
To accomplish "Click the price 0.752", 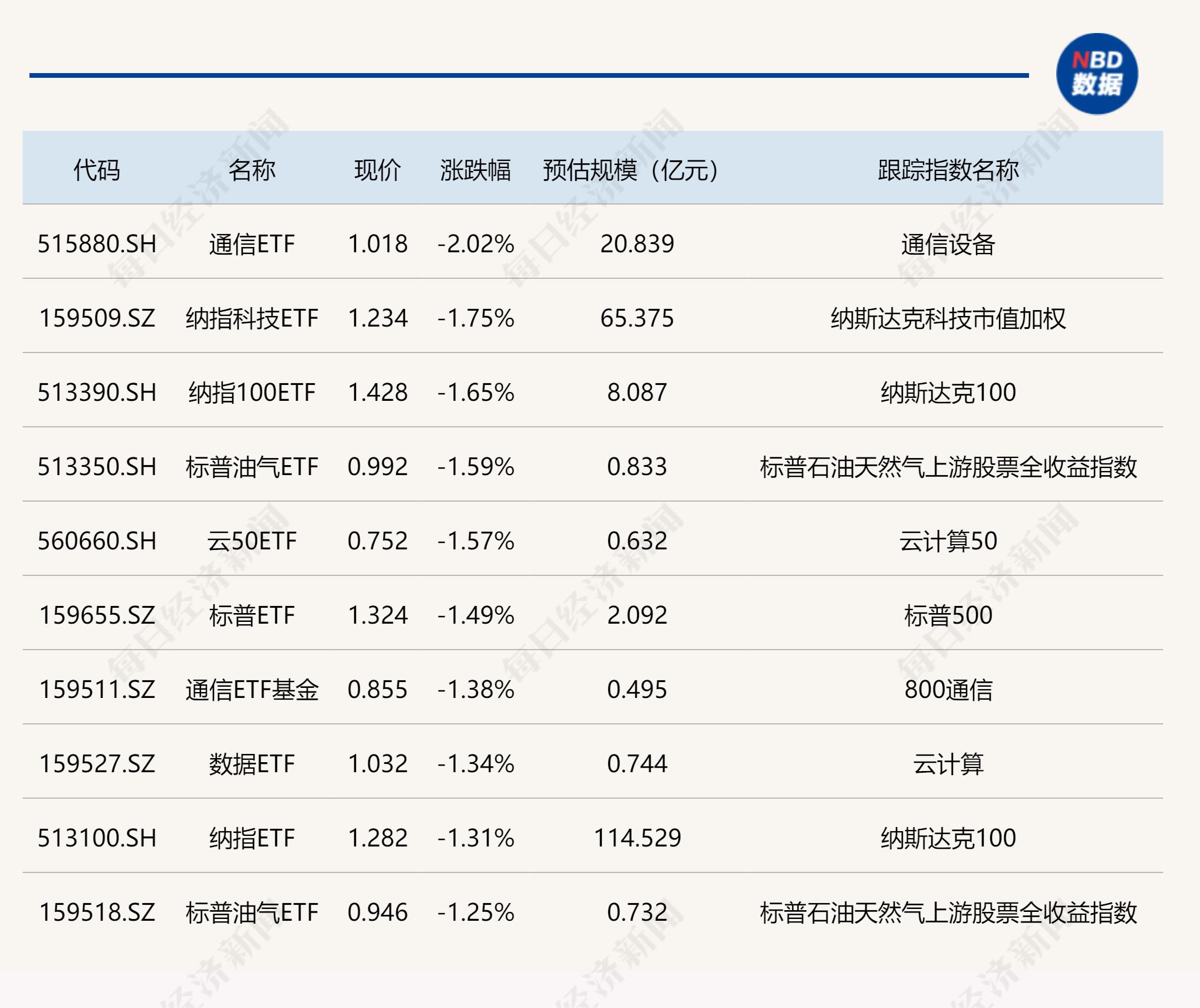I will click(378, 541).
